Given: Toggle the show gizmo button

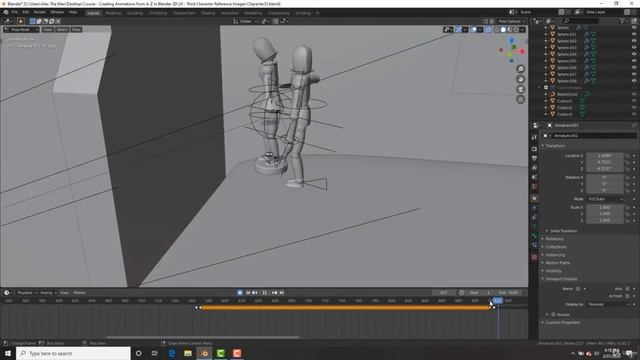Looking at the screenshot, I should point(458,29).
